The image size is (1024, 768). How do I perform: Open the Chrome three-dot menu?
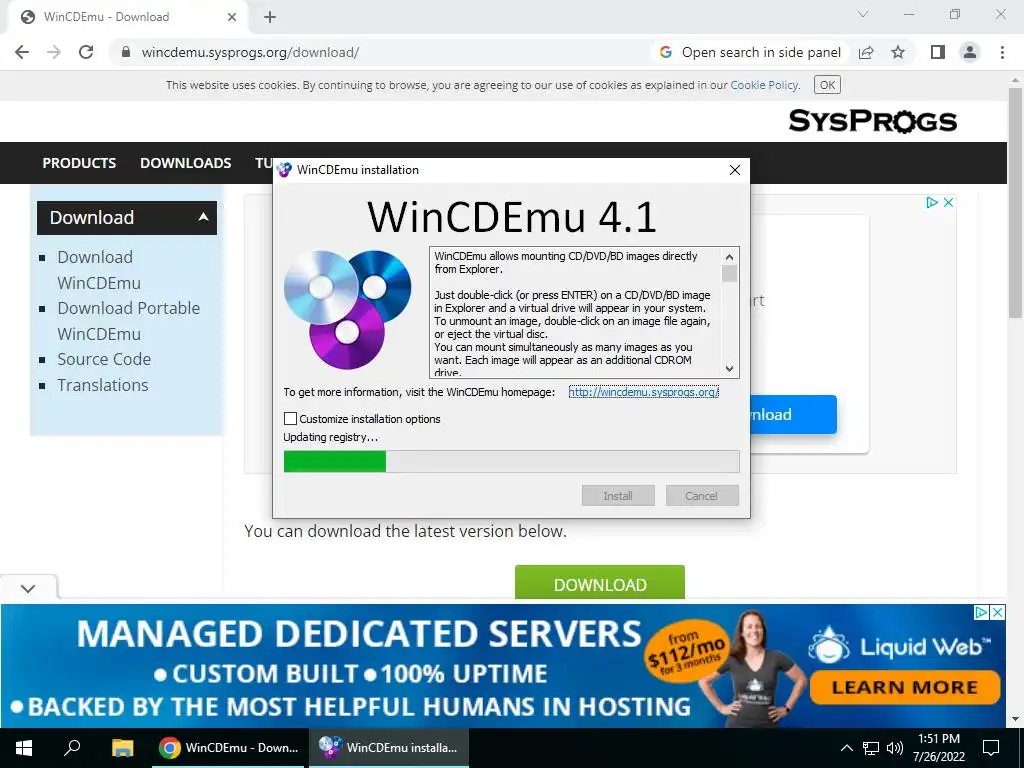(x=1002, y=52)
